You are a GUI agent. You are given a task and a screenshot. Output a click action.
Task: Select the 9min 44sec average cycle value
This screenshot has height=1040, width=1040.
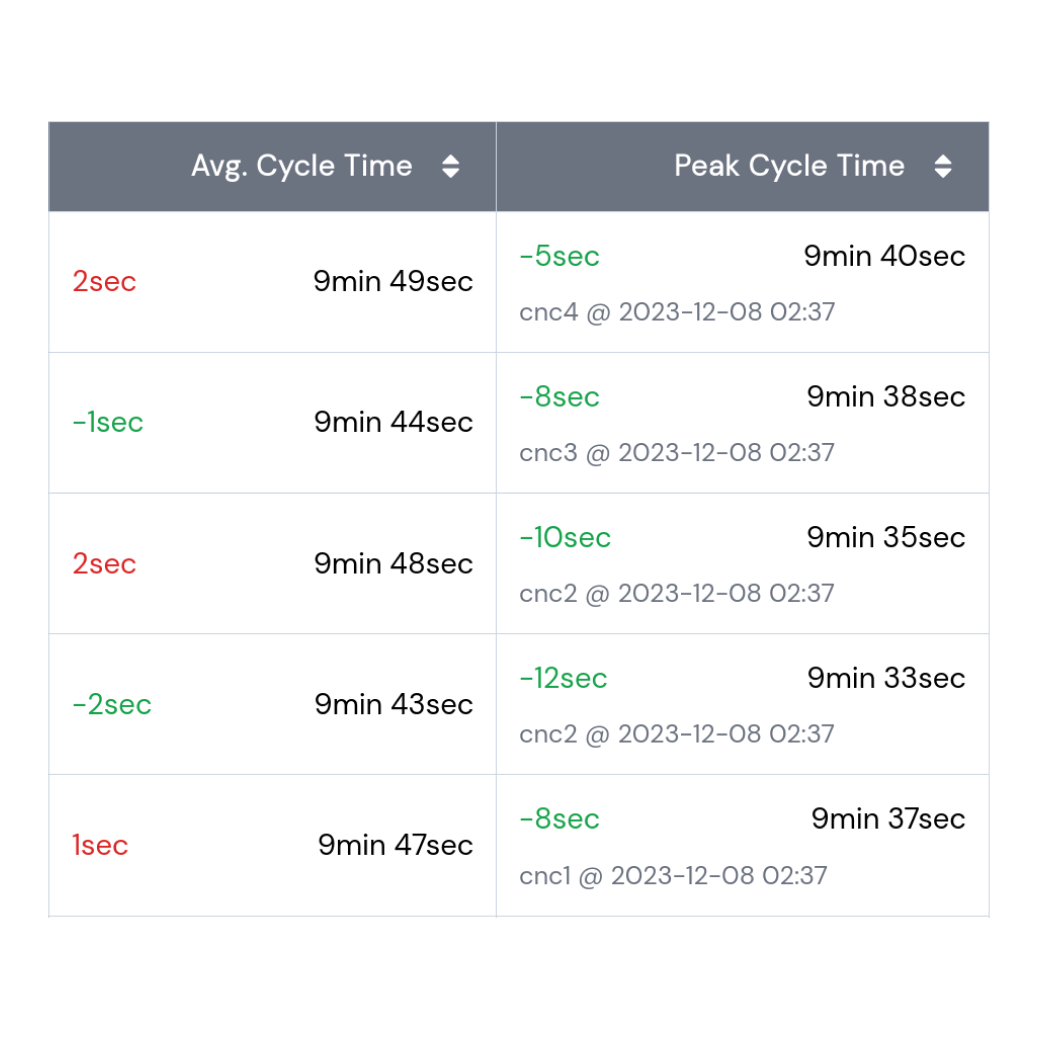393,422
